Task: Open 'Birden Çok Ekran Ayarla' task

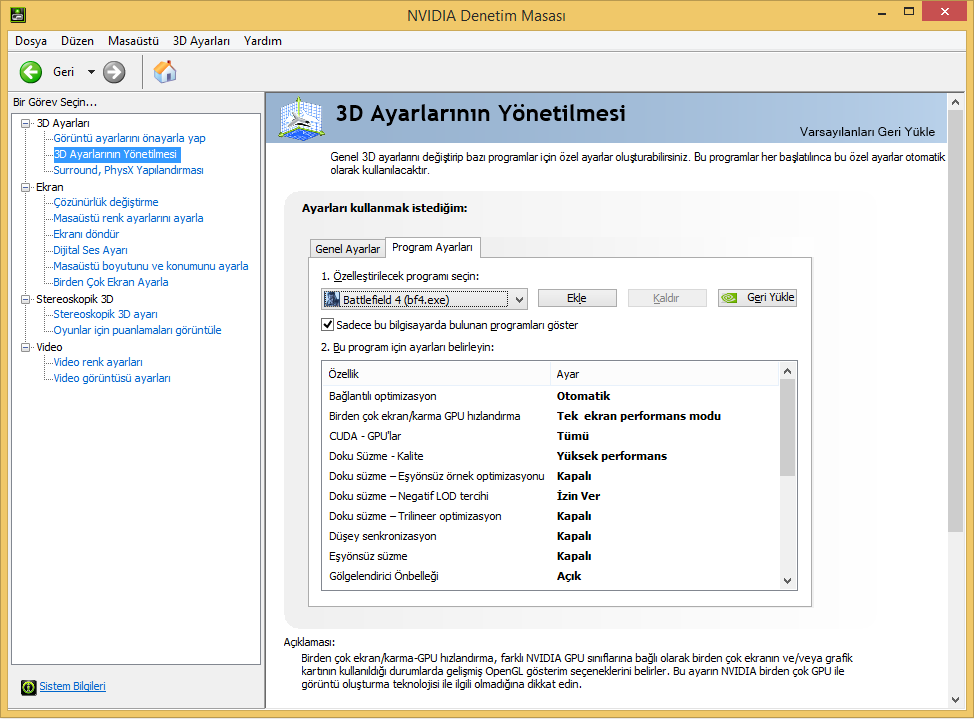Action: click(111, 282)
